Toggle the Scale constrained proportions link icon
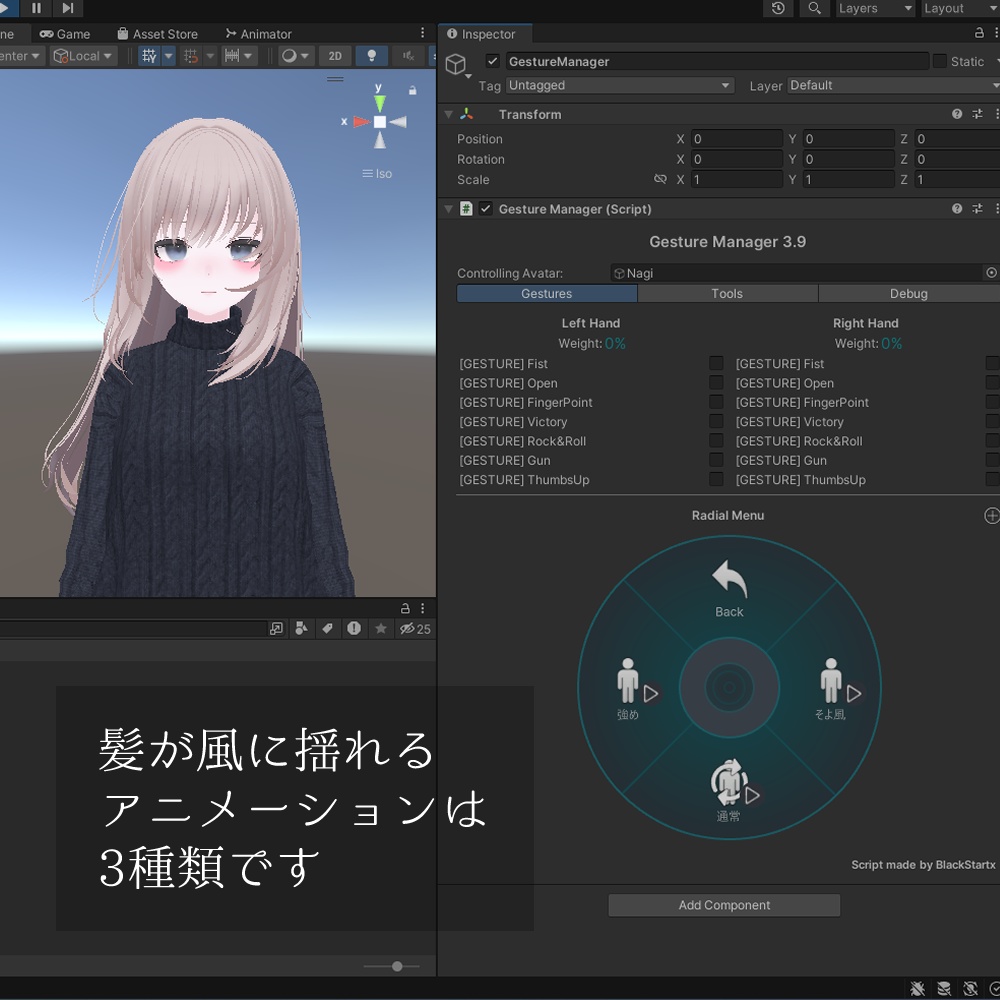This screenshot has height=1000, width=1000. (x=660, y=179)
